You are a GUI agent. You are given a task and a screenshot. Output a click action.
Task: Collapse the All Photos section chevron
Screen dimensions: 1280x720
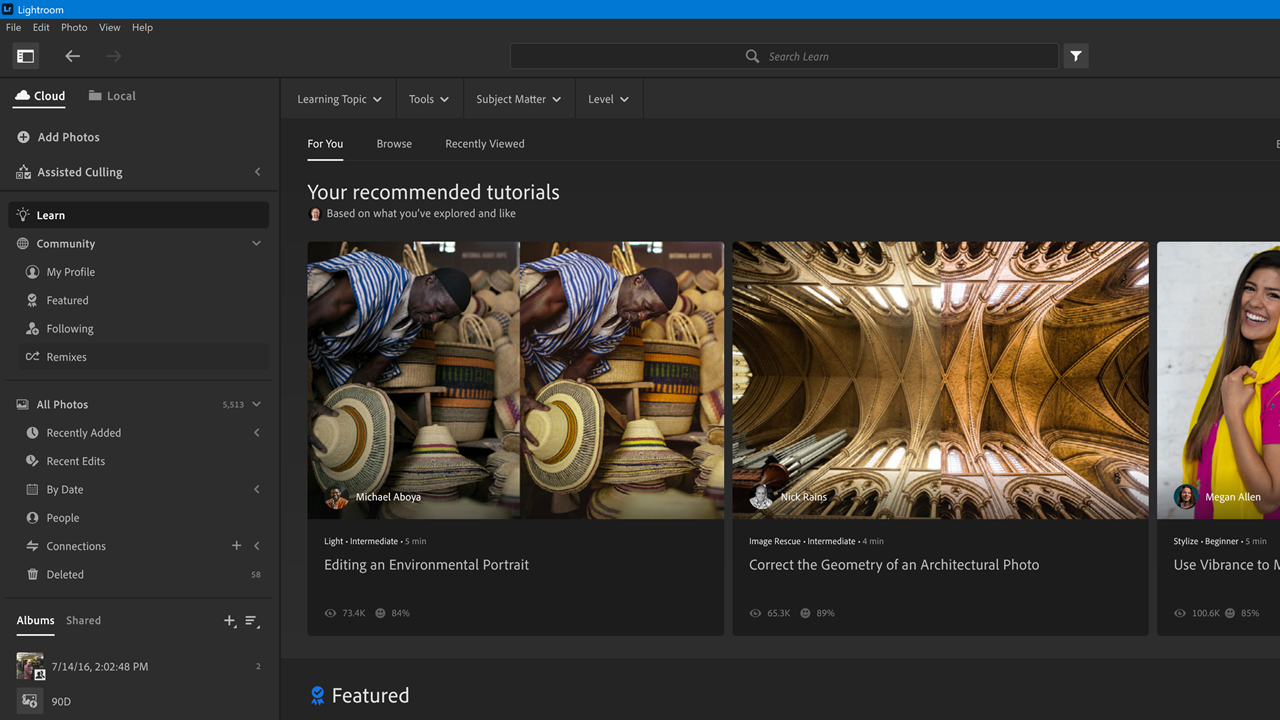257,405
